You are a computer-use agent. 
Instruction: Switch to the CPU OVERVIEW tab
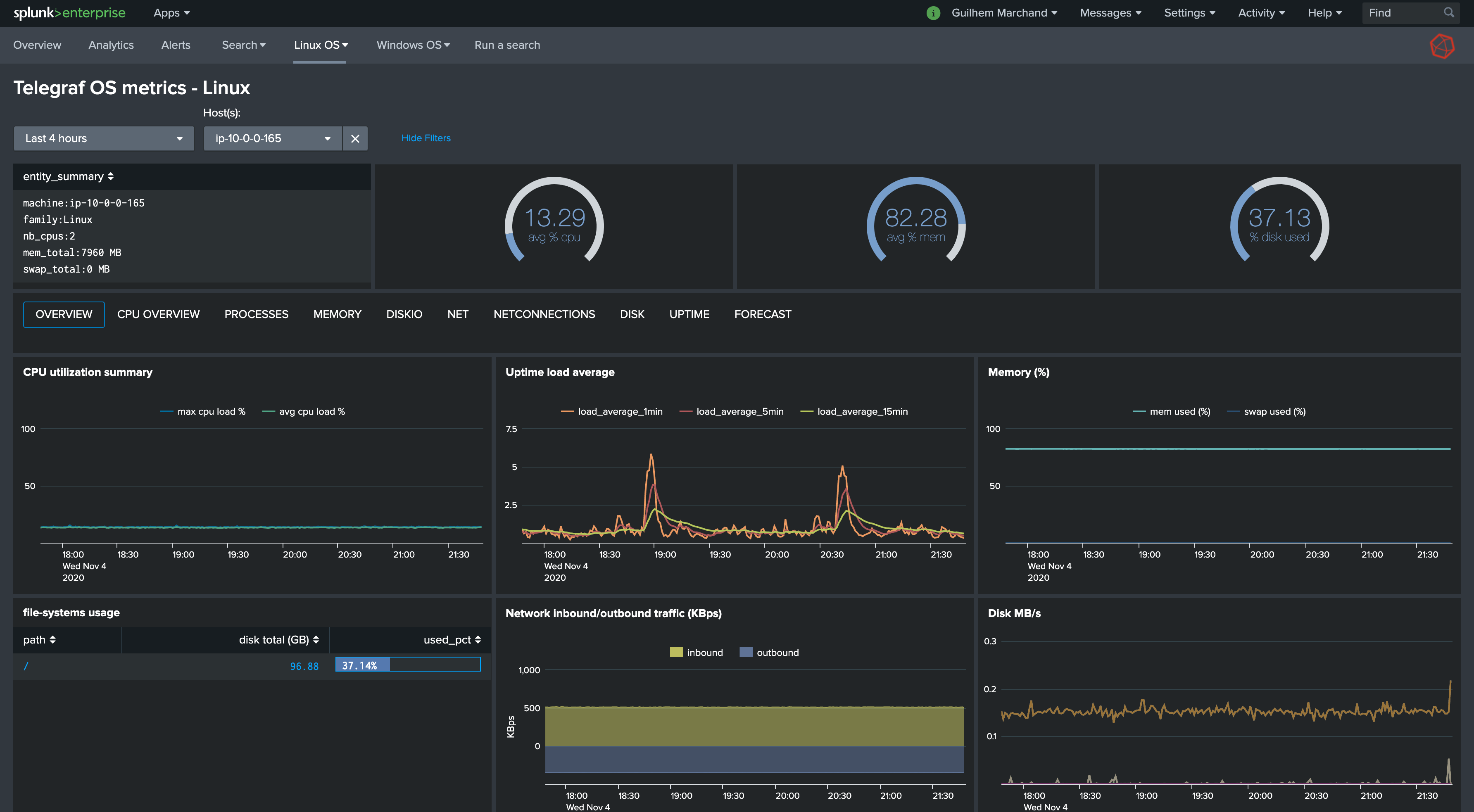click(x=158, y=314)
